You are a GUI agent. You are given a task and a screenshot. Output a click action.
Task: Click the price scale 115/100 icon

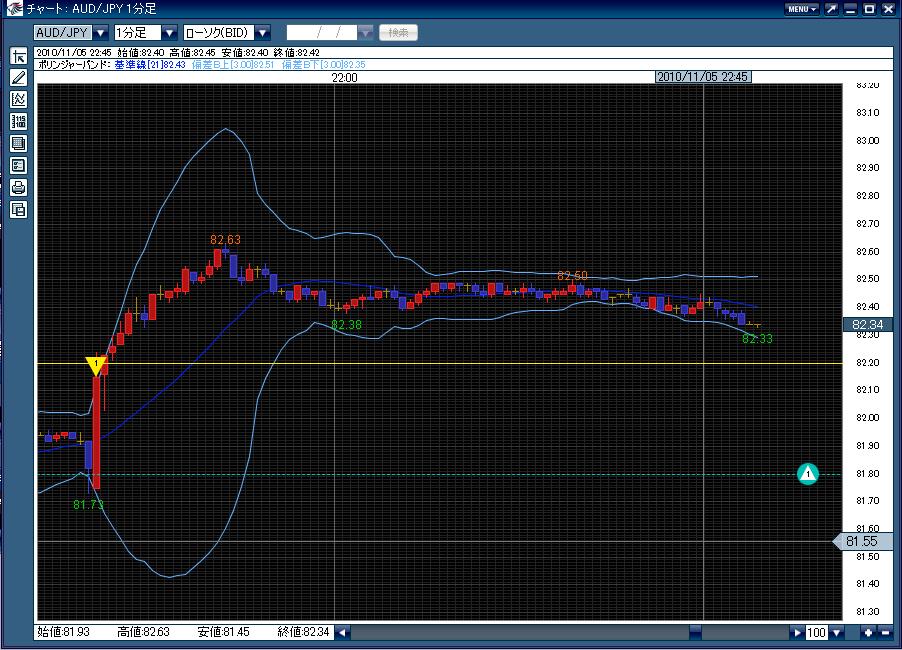18,121
